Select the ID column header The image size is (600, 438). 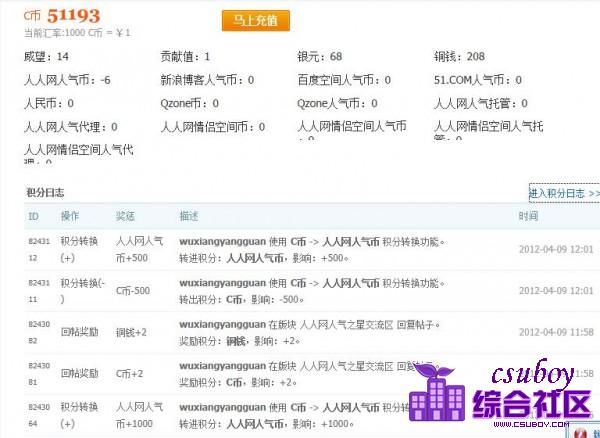33,216
